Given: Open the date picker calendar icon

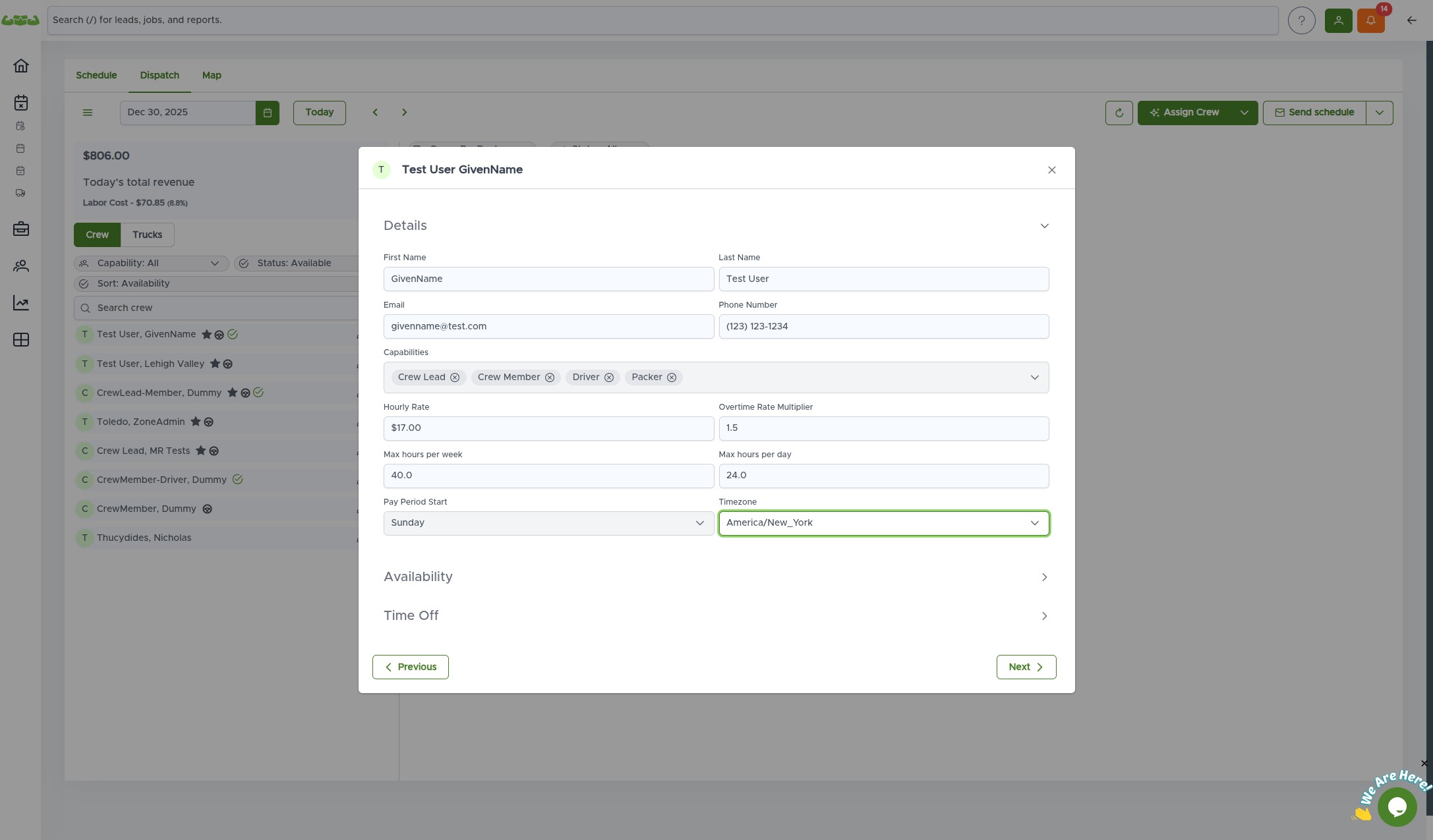Looking at the screenshot, I should (x=268, y=113).
